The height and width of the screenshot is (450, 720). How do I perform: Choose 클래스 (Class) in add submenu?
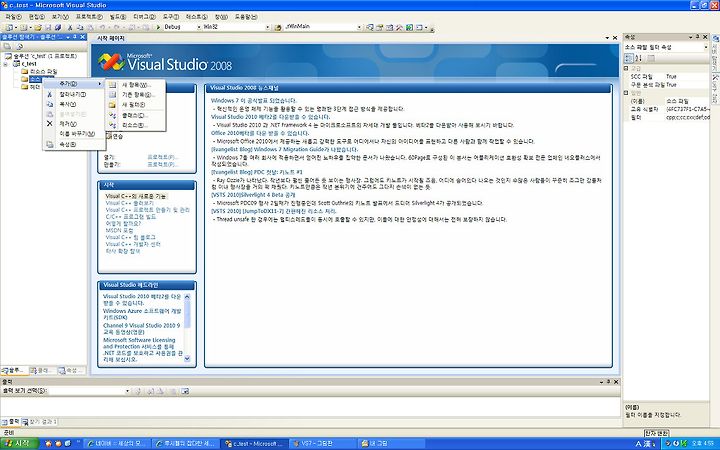pyautogui.click(x=136, y=115)
